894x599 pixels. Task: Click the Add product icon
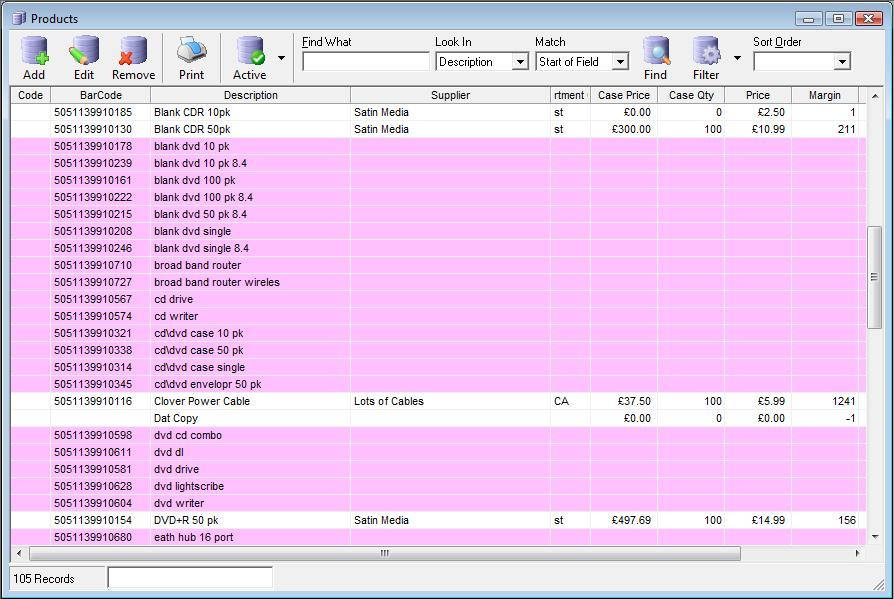(x=34, y=52)
